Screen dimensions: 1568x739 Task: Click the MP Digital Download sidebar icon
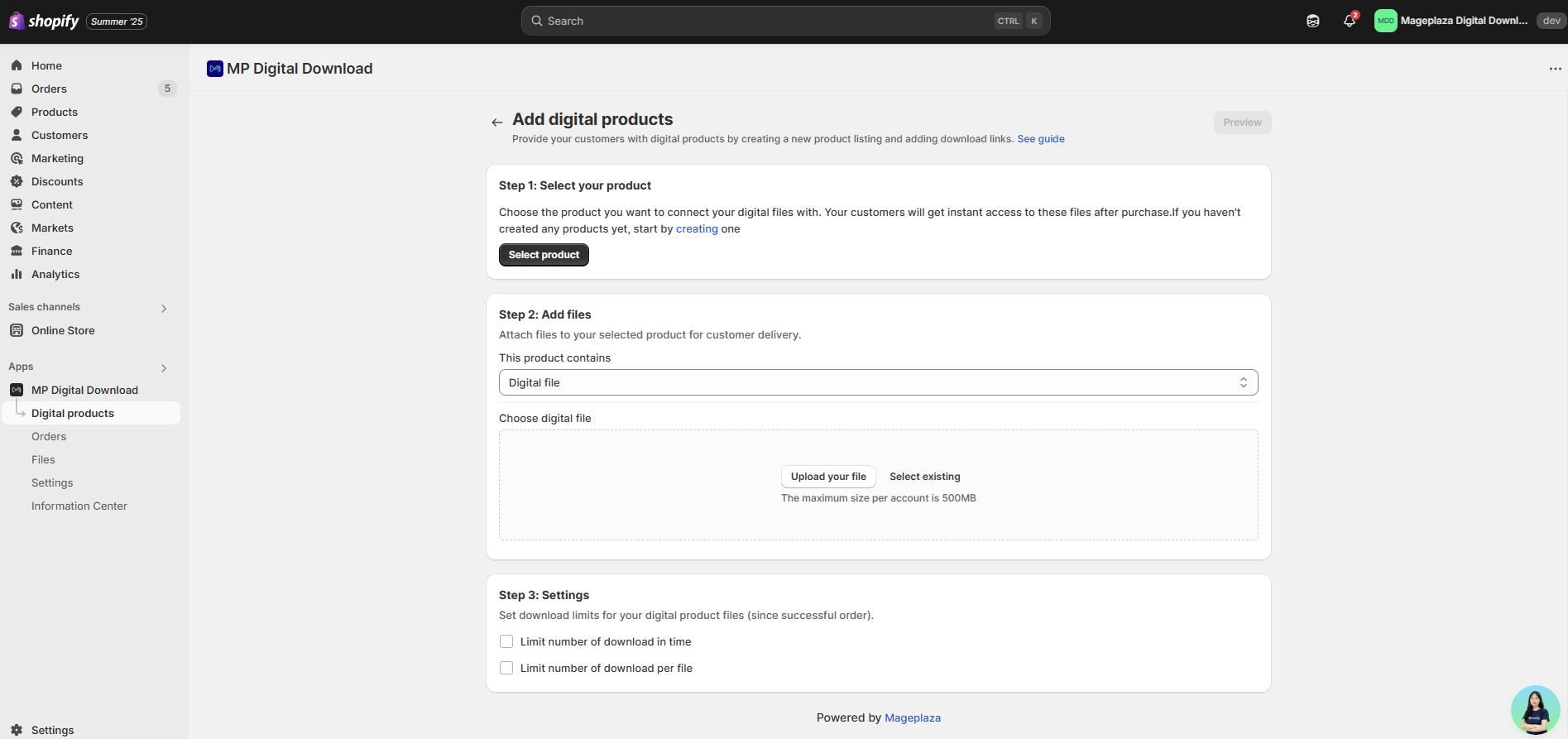tap(17, 390)
